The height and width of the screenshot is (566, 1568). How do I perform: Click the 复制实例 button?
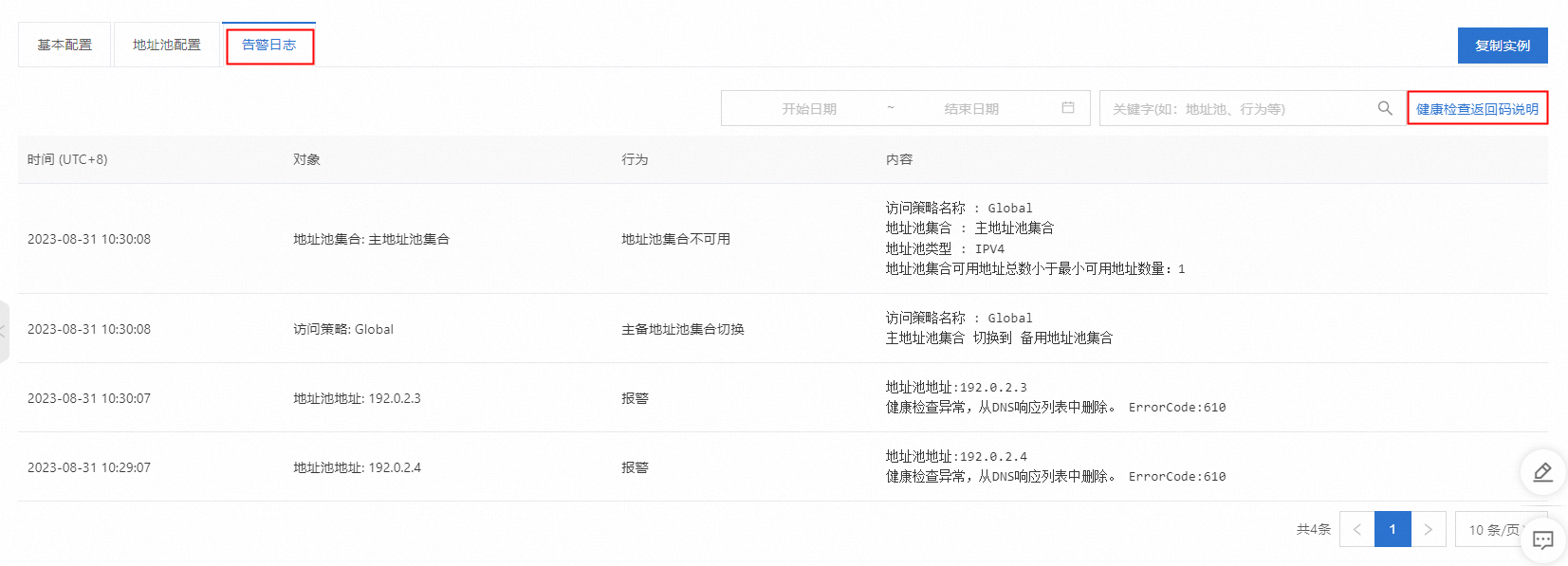(1502, 46)
